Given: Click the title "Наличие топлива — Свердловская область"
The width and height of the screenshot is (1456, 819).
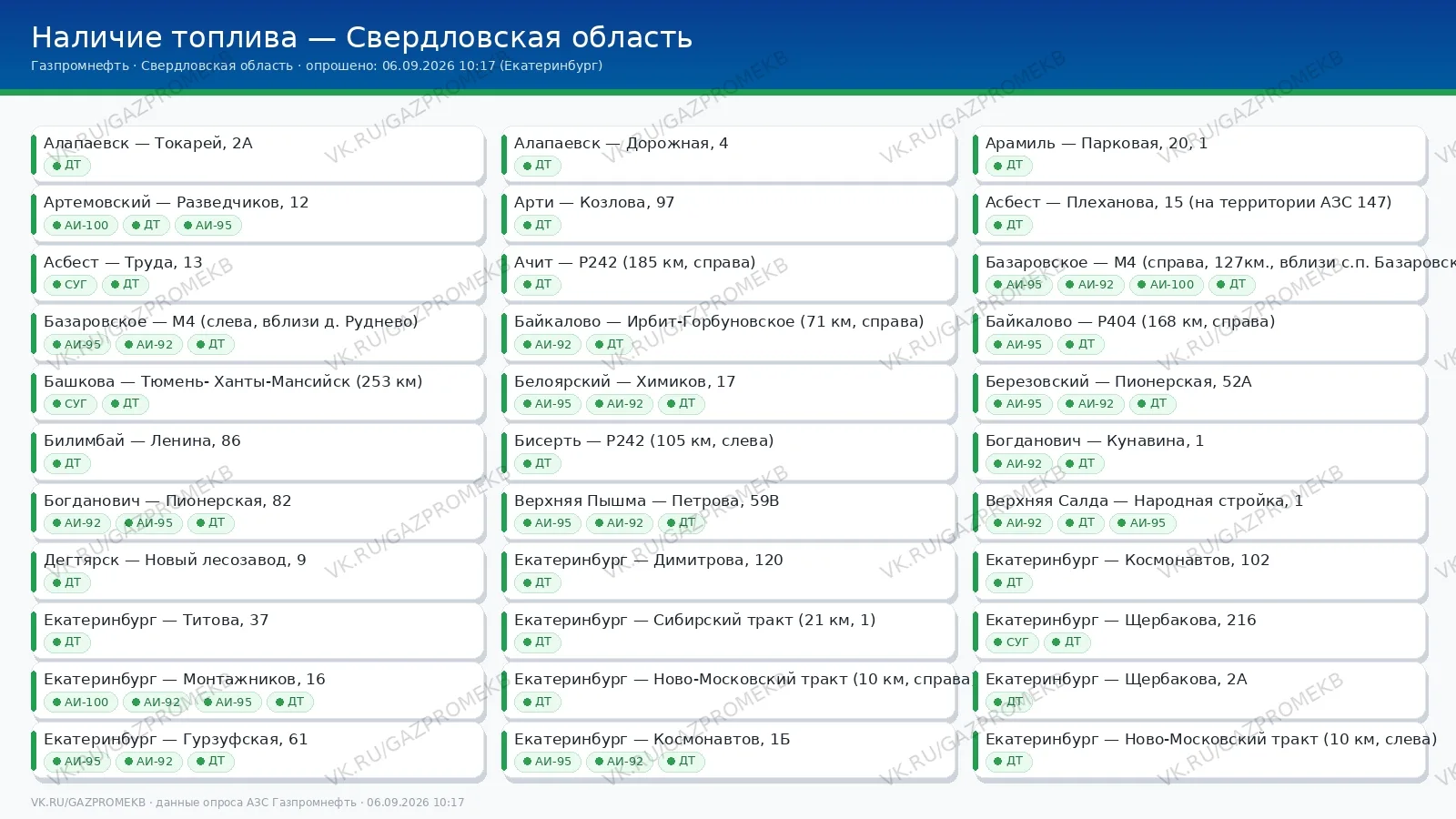Looking at the screenshot, I should tap(361, 37).
